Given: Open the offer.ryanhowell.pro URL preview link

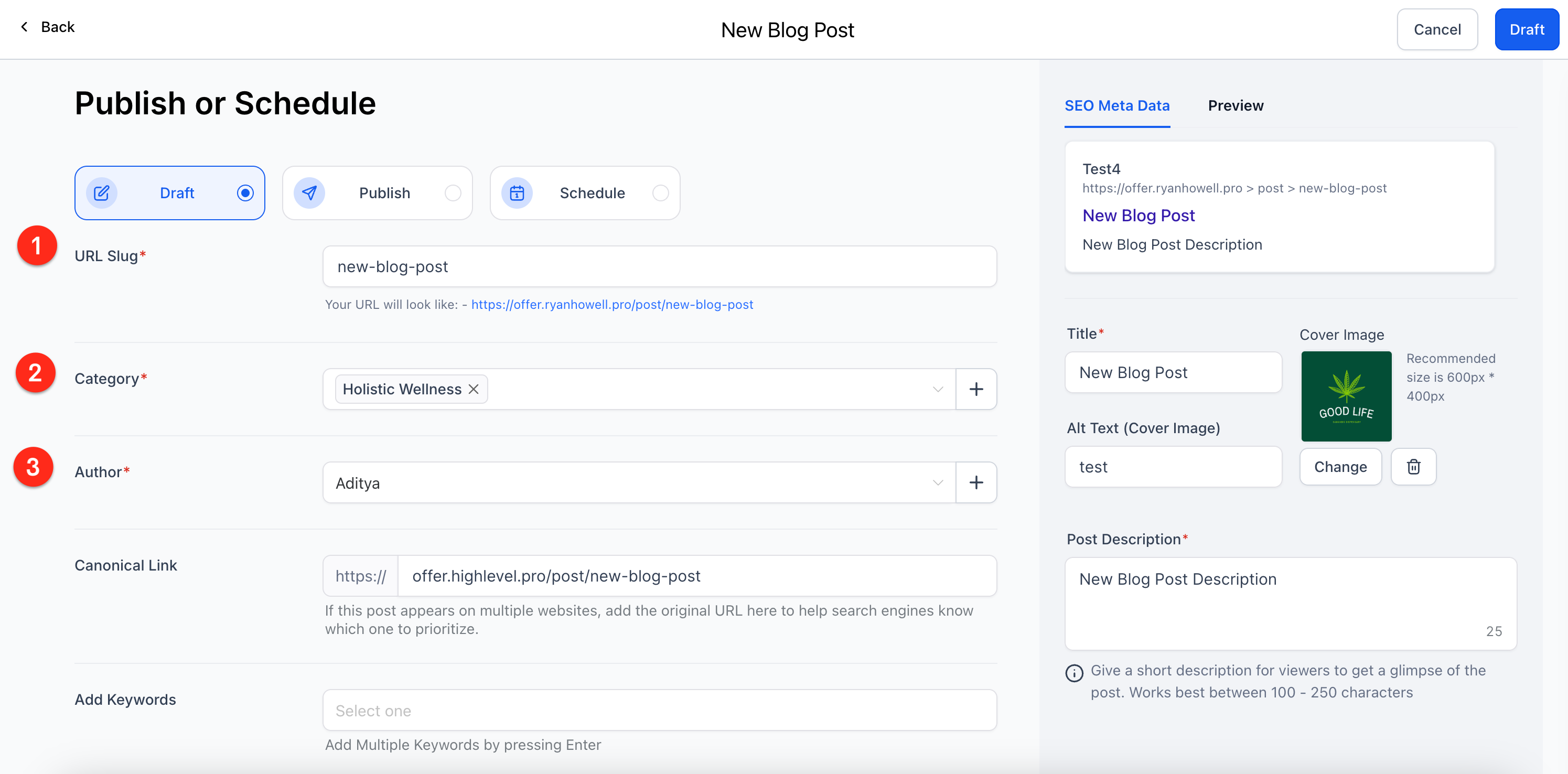Looking at the screenshot, I should [612, 304].
